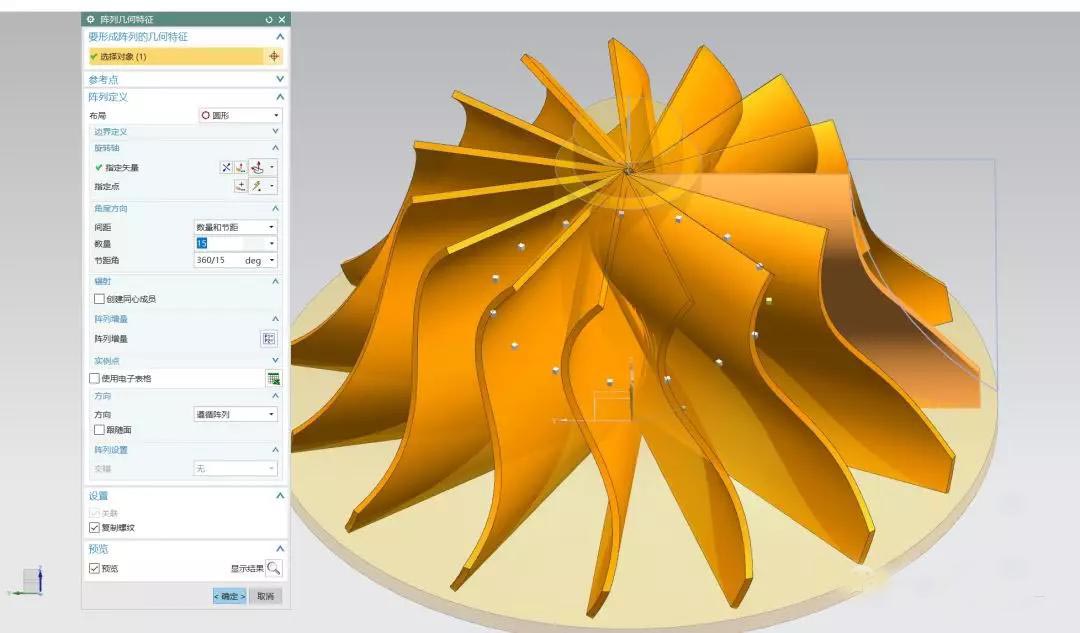
Task: Collapse the 阵列增量 group
Action: [276, 318]
